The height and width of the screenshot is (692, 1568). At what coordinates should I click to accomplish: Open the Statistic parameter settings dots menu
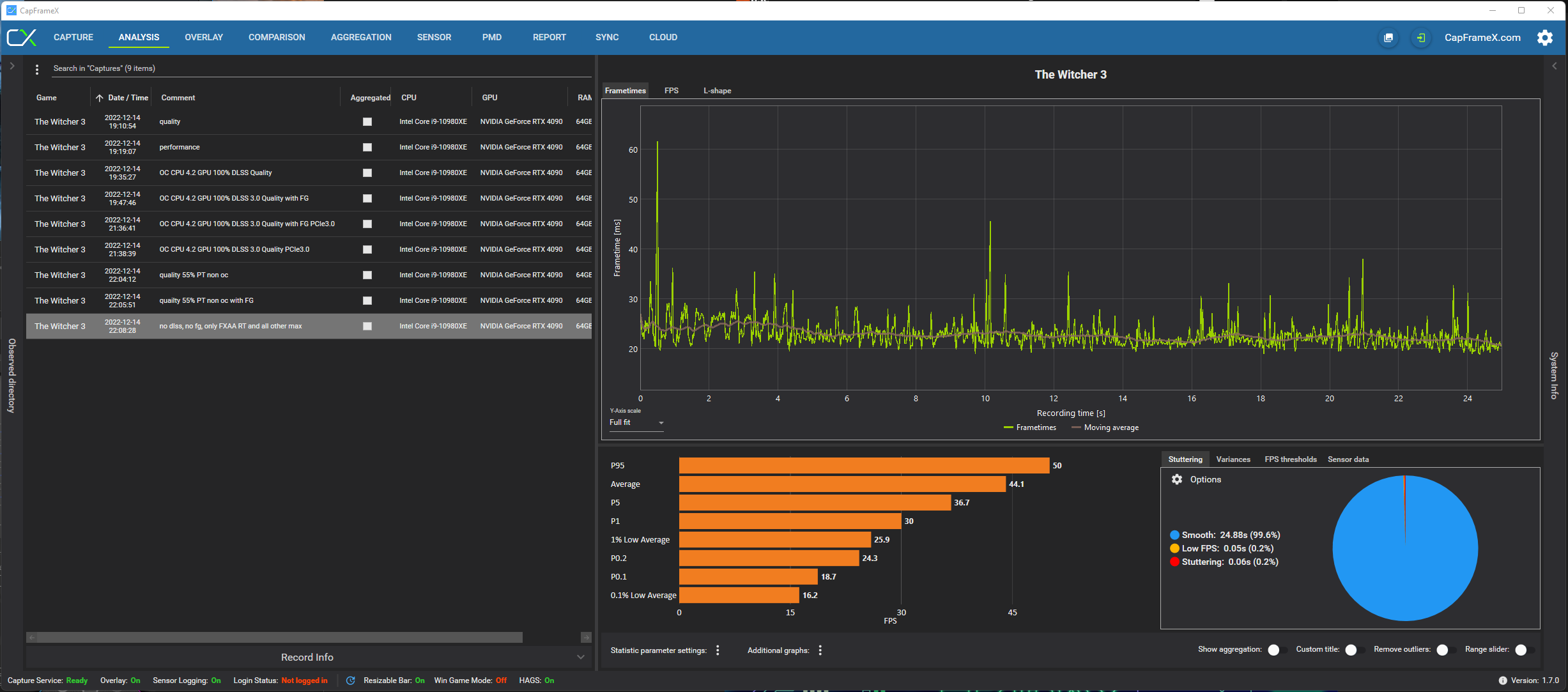pos(718,650)
